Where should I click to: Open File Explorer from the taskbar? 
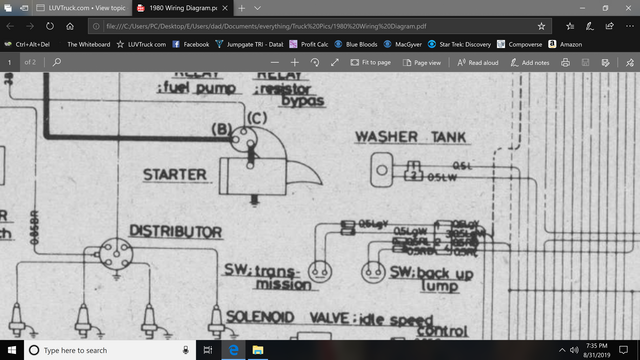coord(258,350)
